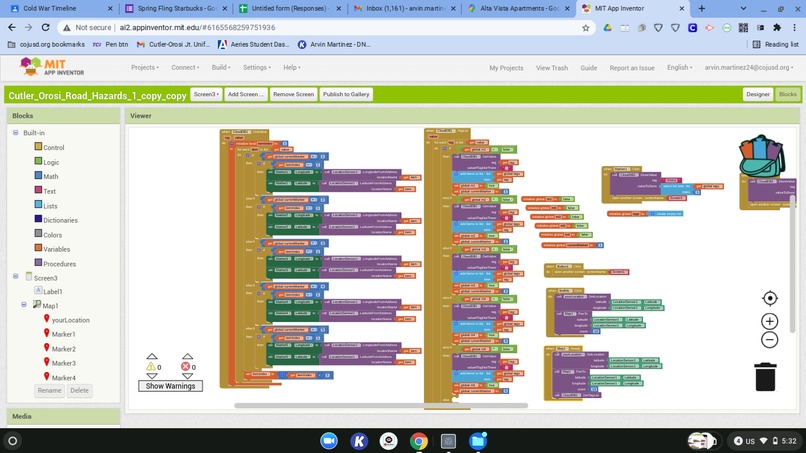Viewport: 806px width, 453px height.
Task: Click the Remove Screen button
Action: 293,95
